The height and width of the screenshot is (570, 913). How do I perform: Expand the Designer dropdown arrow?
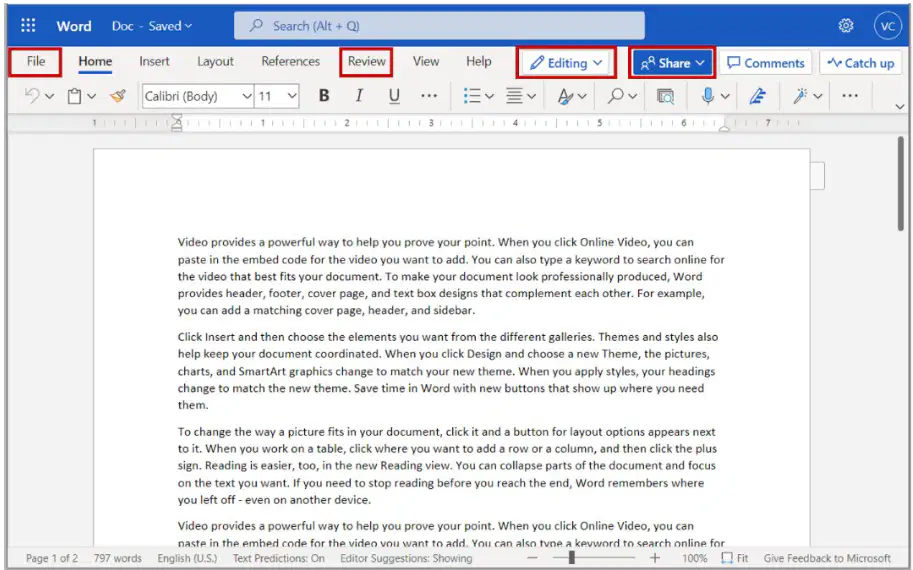pos(818,96)
